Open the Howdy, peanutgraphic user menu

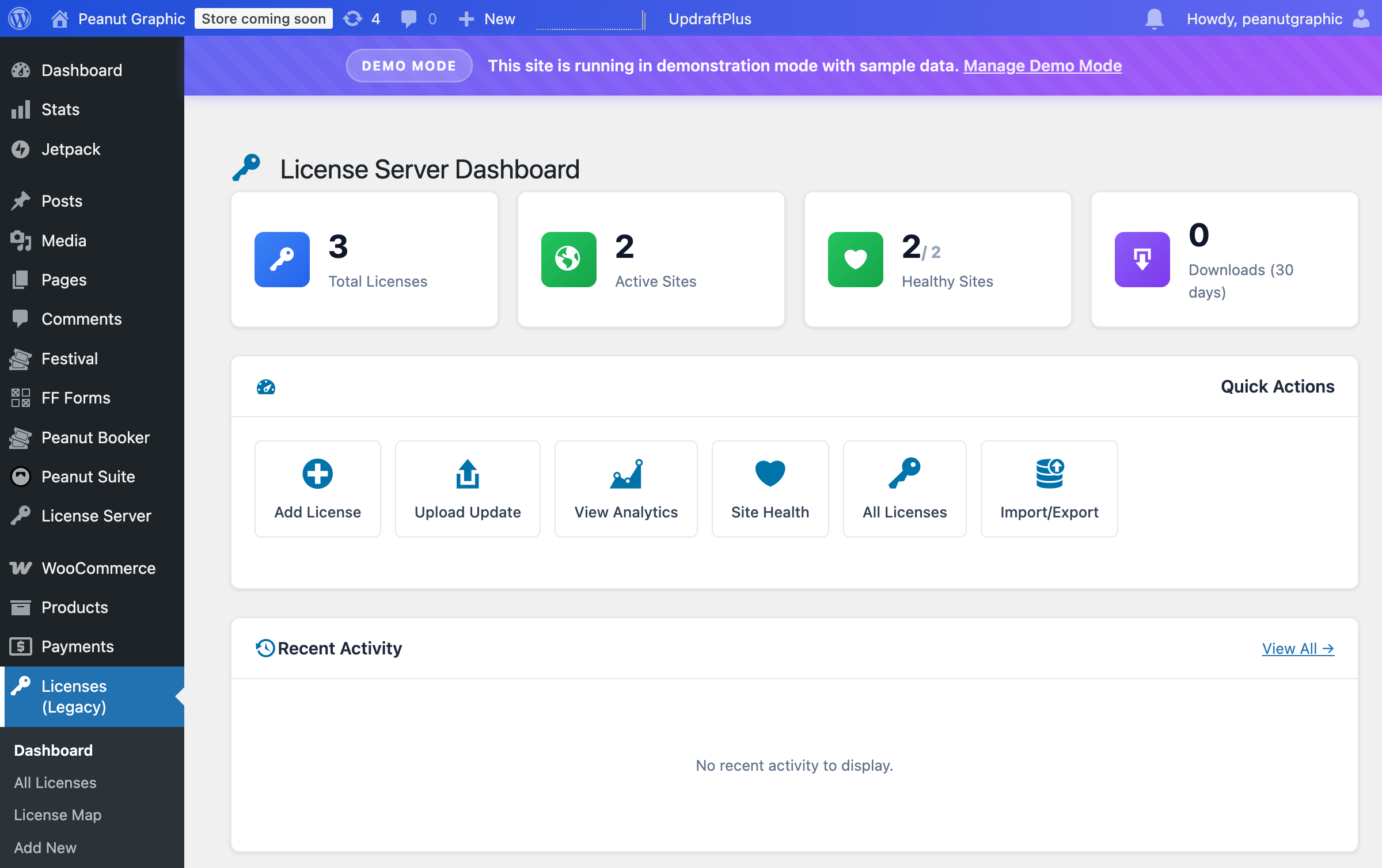pos(1264,18)
